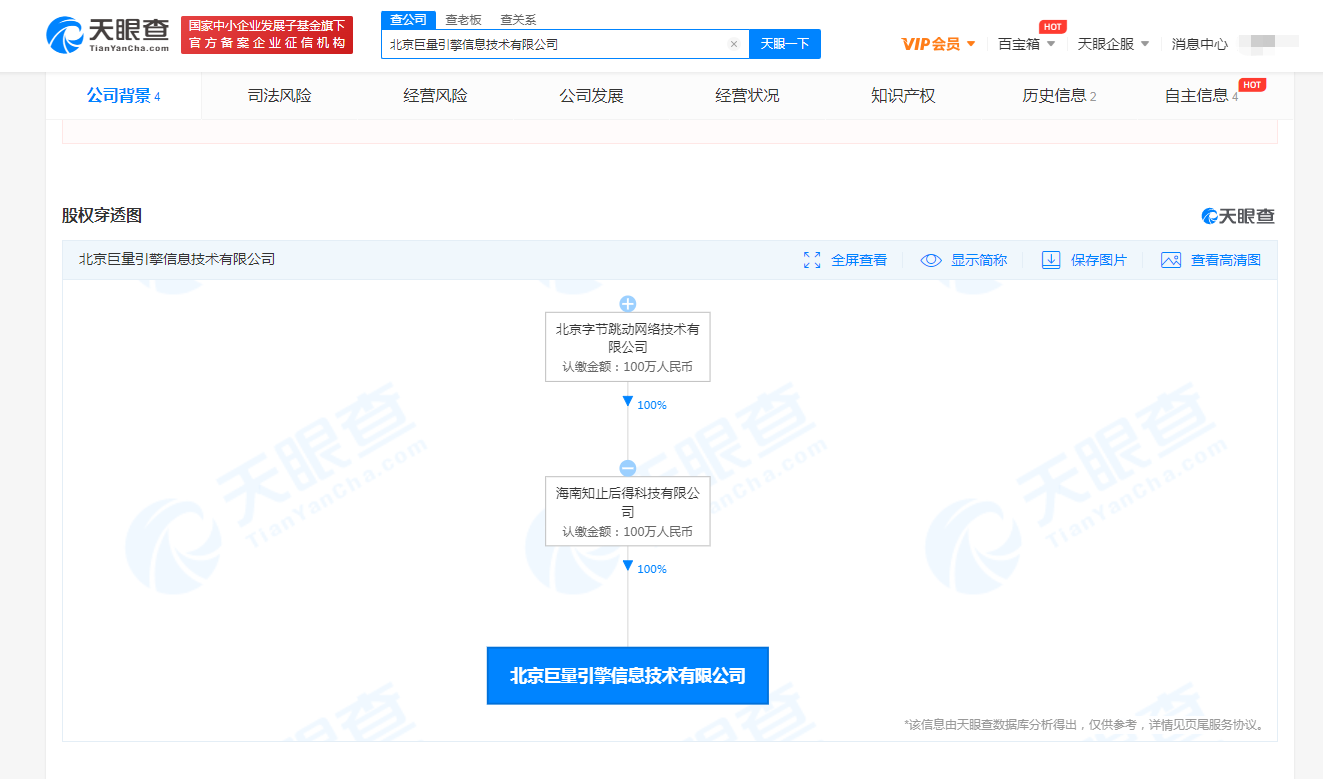Click the blurred user avatar in header
This screenshot has height=779, width=1323.
click(1268, 42)
